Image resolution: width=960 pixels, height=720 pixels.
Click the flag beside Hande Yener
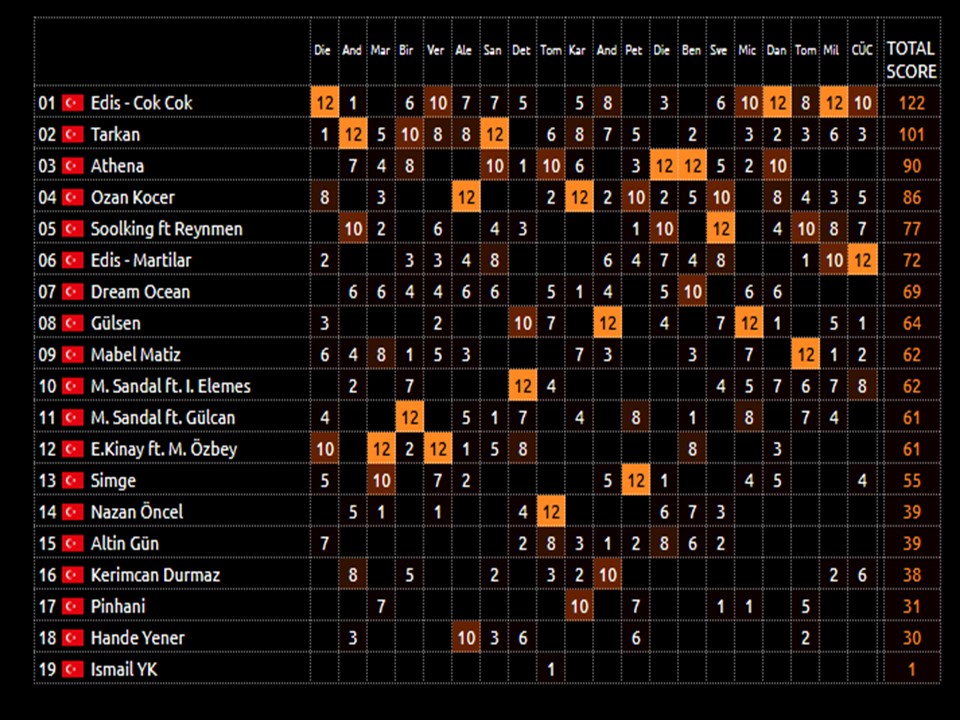73,637
